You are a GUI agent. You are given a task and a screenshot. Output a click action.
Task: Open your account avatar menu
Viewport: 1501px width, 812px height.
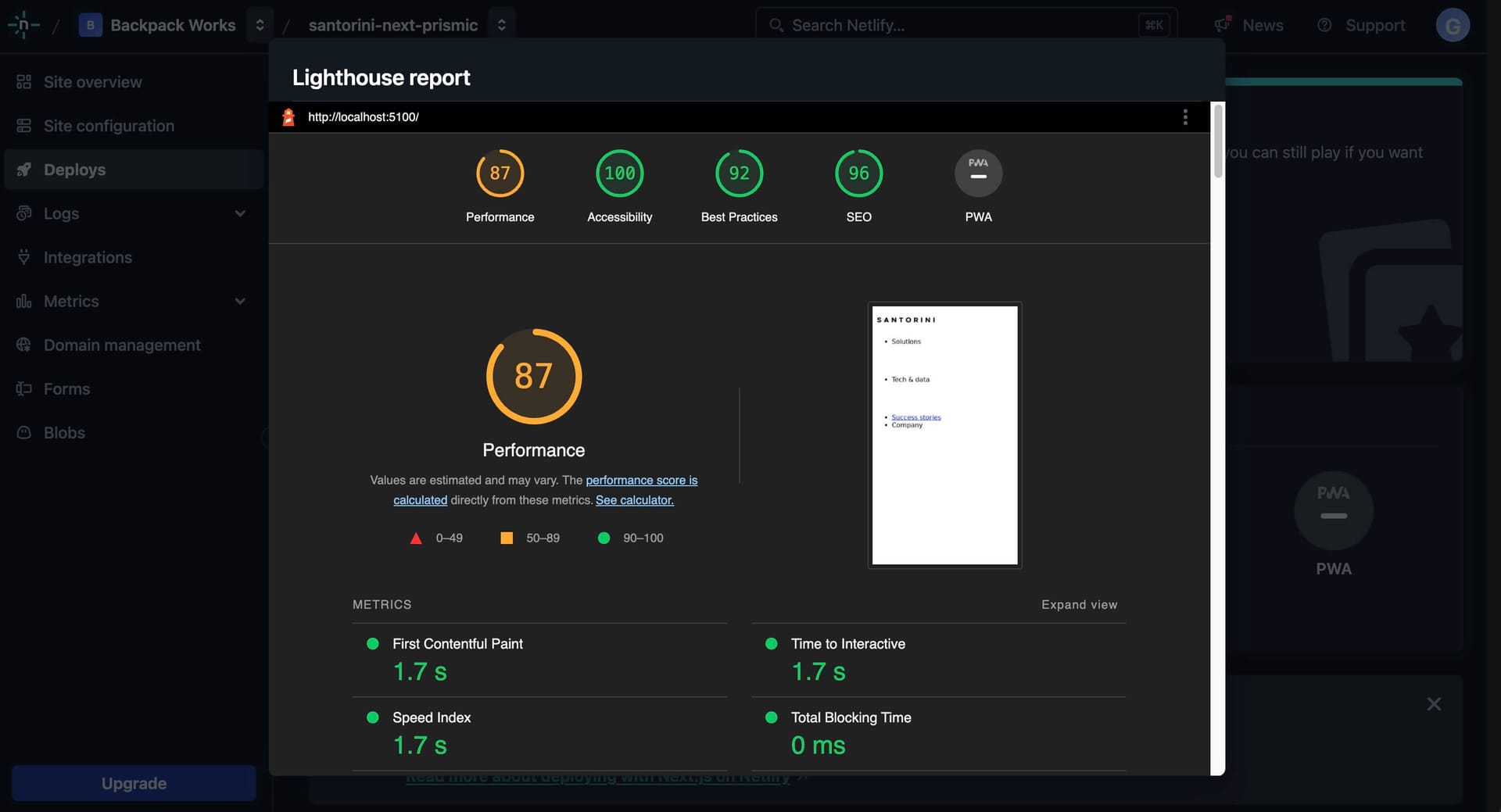point(1453,24)
